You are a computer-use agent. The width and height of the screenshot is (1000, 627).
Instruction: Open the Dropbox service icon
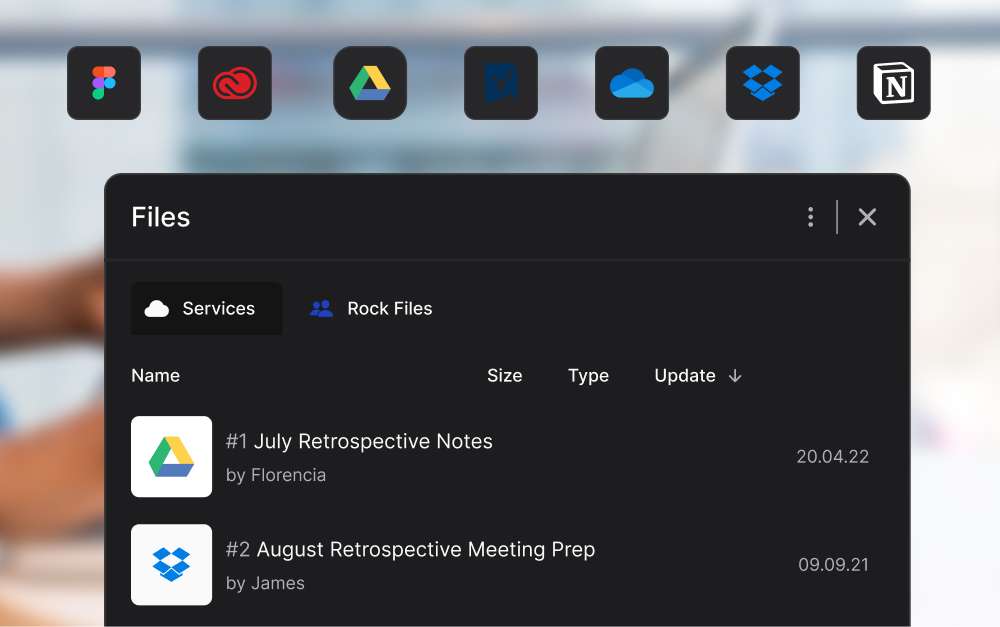click(x=763, y=83)
